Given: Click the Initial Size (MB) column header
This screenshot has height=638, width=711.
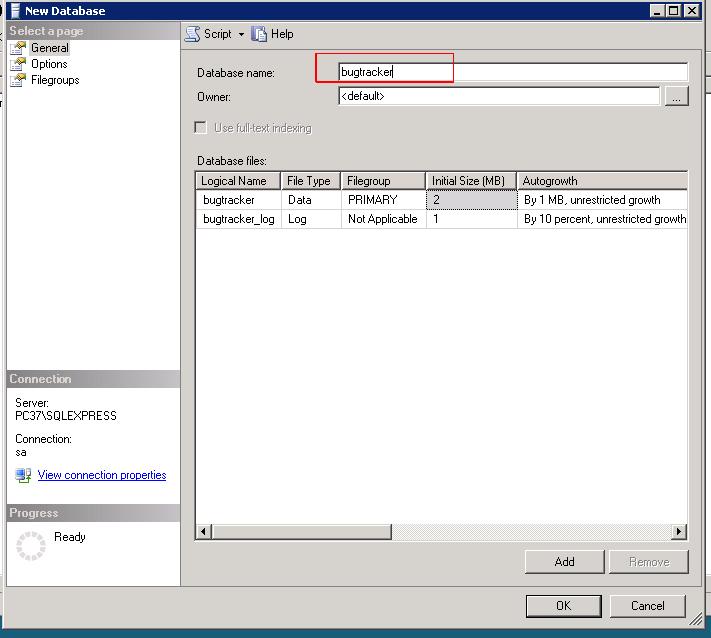Looking at the screenshot, I should tap(471, 181).
